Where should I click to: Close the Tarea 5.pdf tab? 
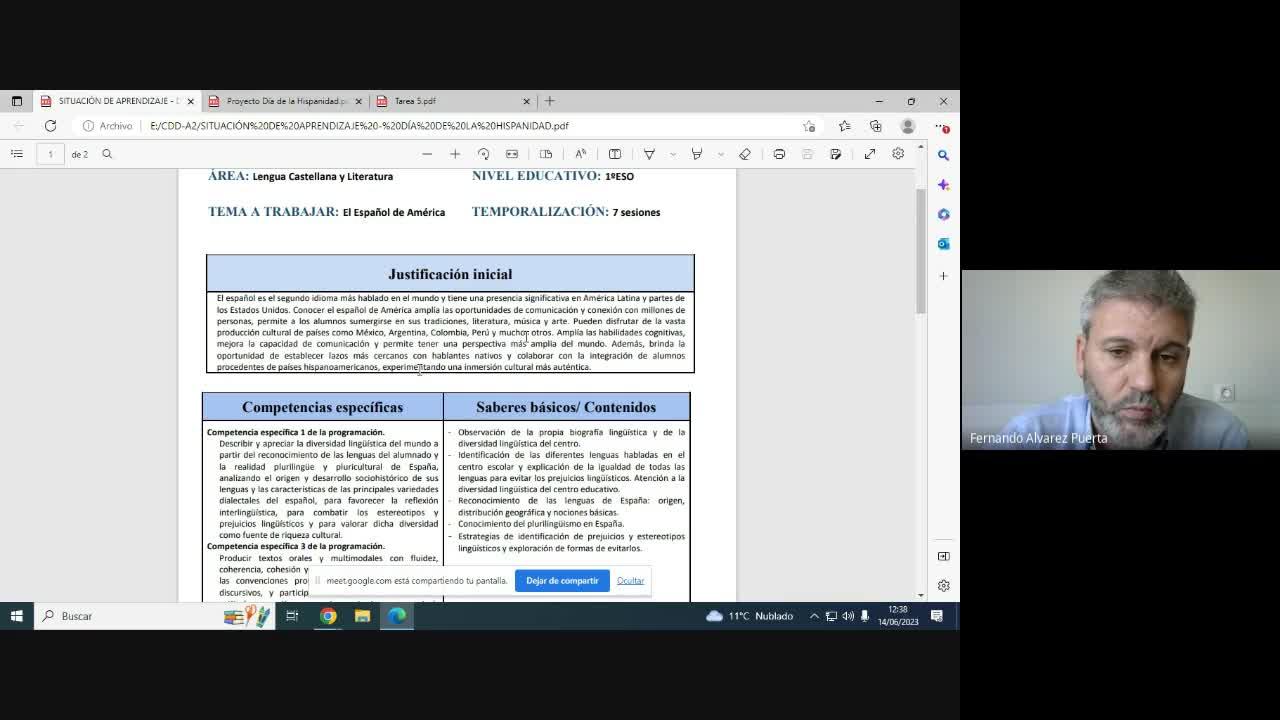click(526, 101)
